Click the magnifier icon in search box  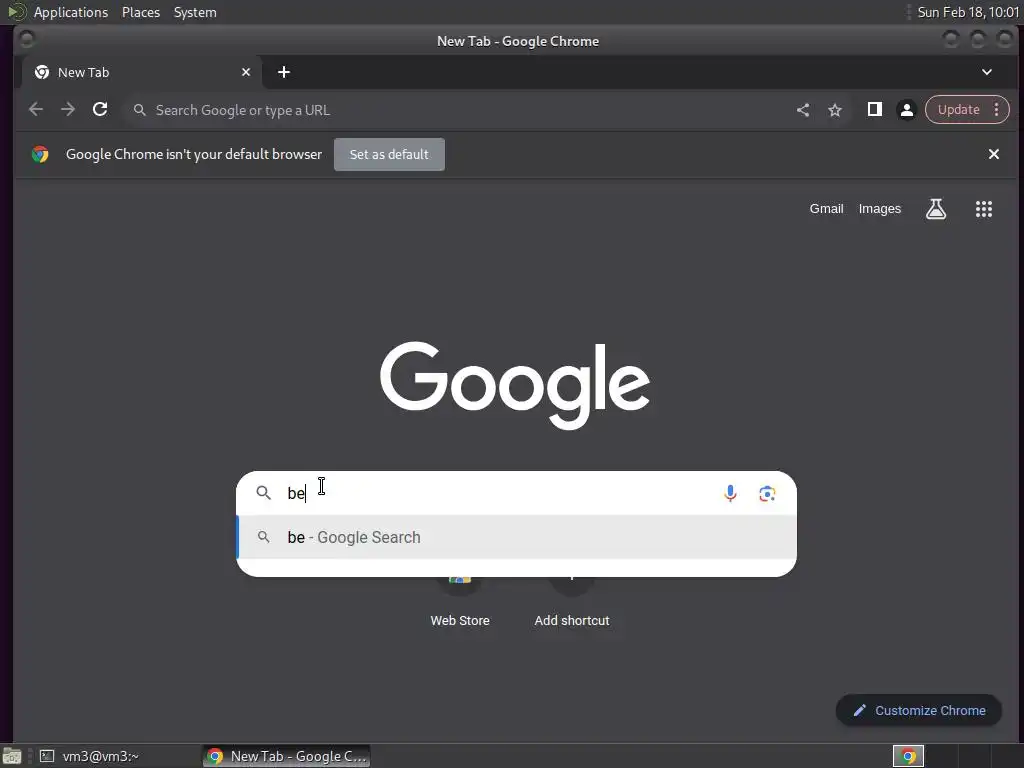tap(263, 493)
